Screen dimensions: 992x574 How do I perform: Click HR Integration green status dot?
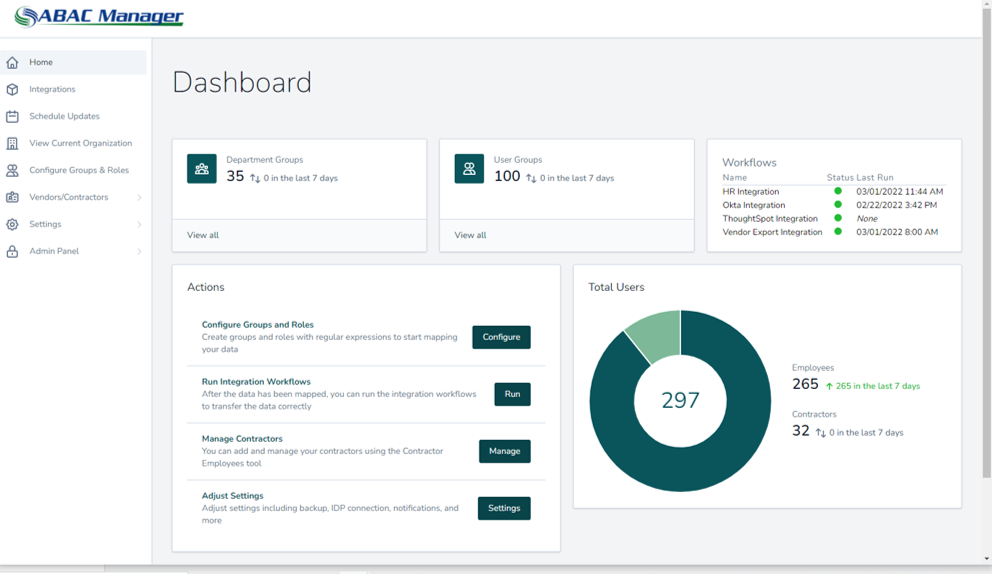[x=838, y=191]
